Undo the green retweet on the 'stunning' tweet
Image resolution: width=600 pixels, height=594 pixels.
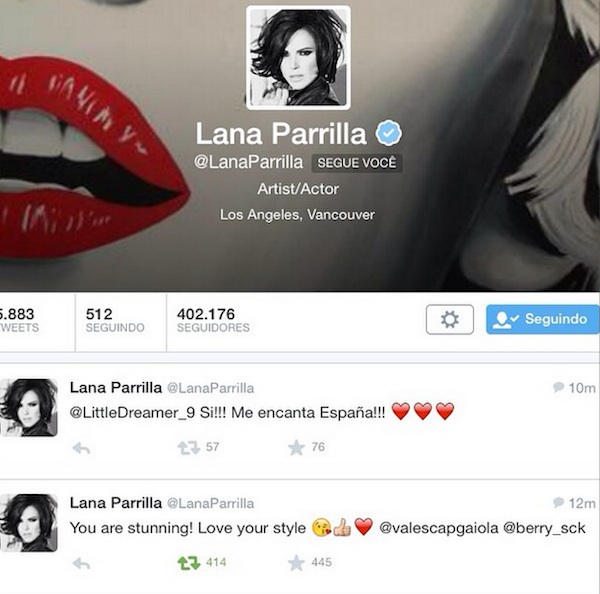(x=189, y=563)
